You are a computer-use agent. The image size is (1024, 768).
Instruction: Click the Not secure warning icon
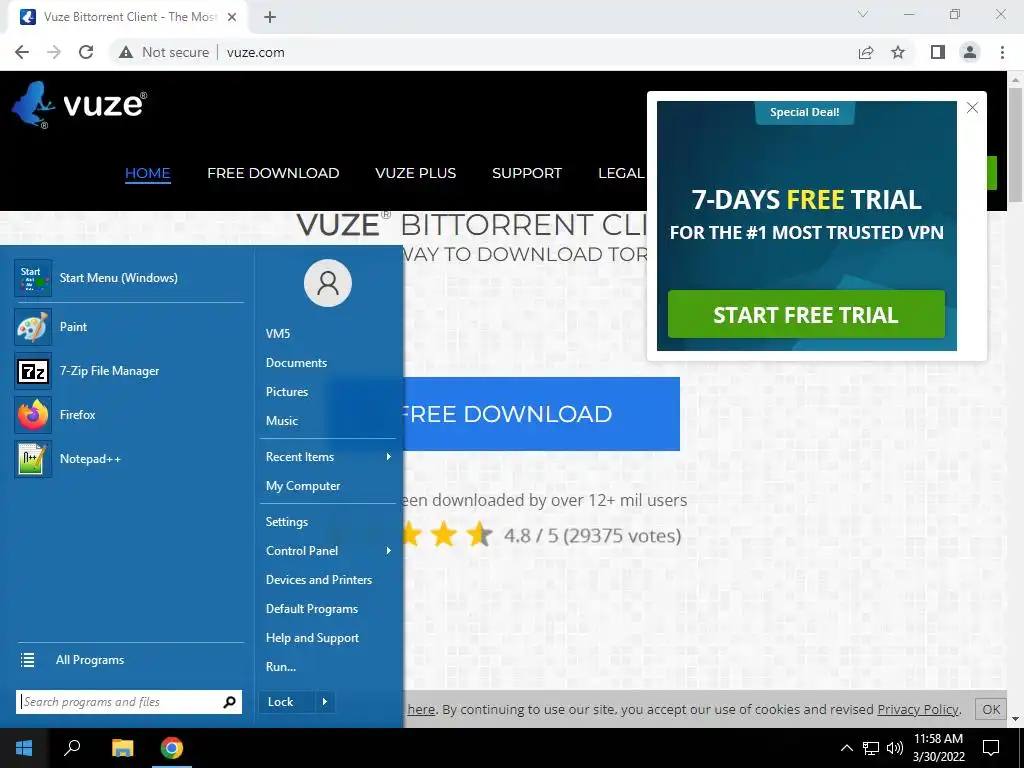pos(126,52)
